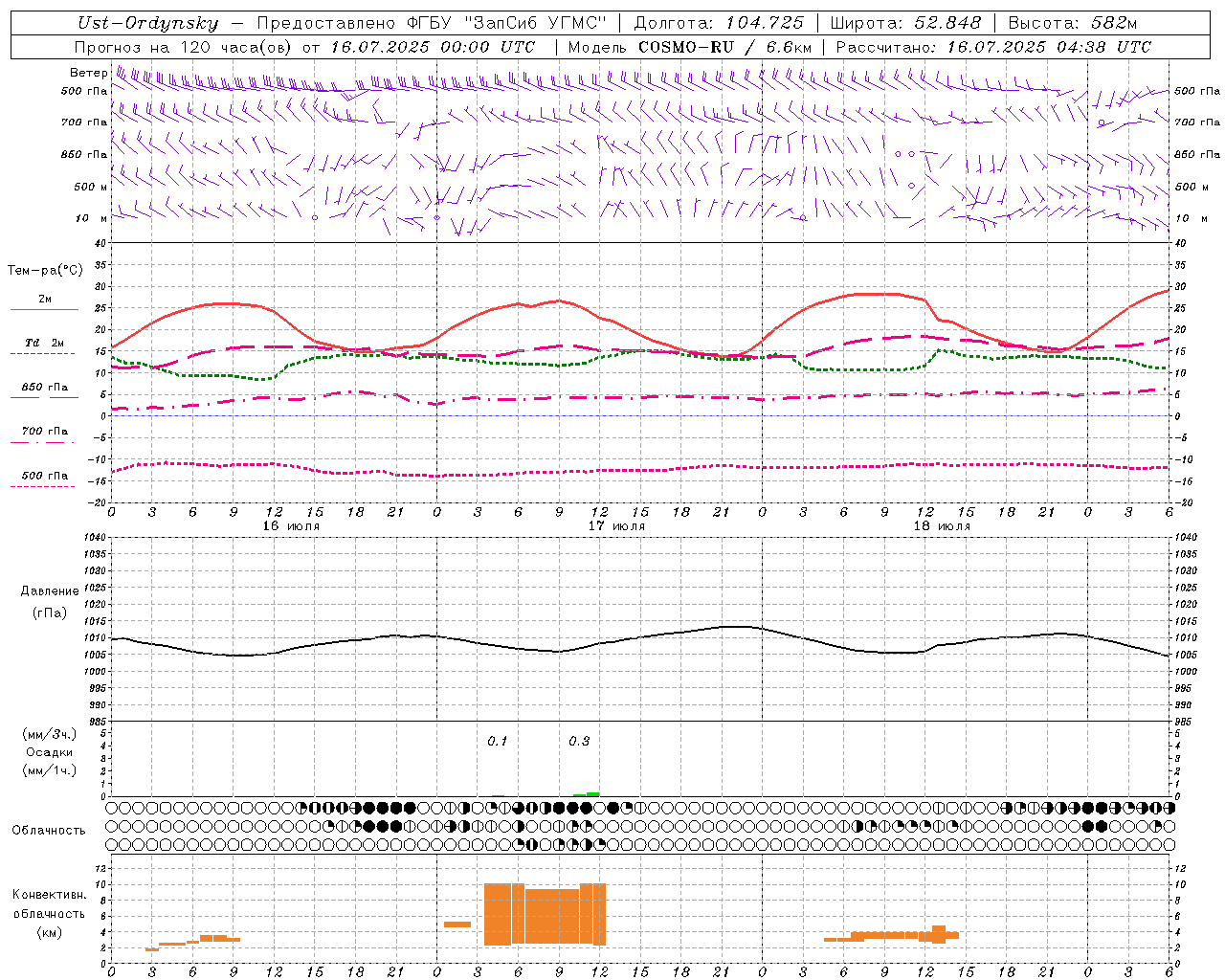Click the "(мм/1ч.)" precipitation unit label
Viewport: 1225px width, 980px height.
point(50,770)
